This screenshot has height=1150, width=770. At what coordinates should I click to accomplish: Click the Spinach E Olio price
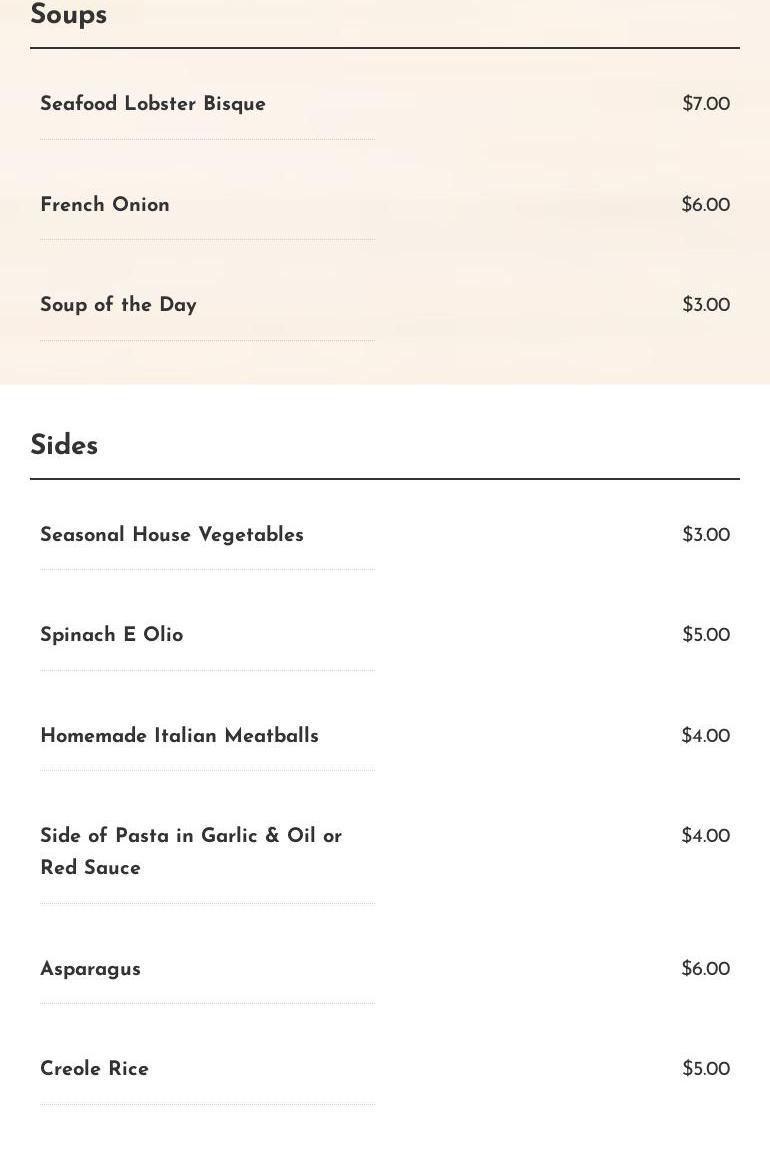coord(705,635)
